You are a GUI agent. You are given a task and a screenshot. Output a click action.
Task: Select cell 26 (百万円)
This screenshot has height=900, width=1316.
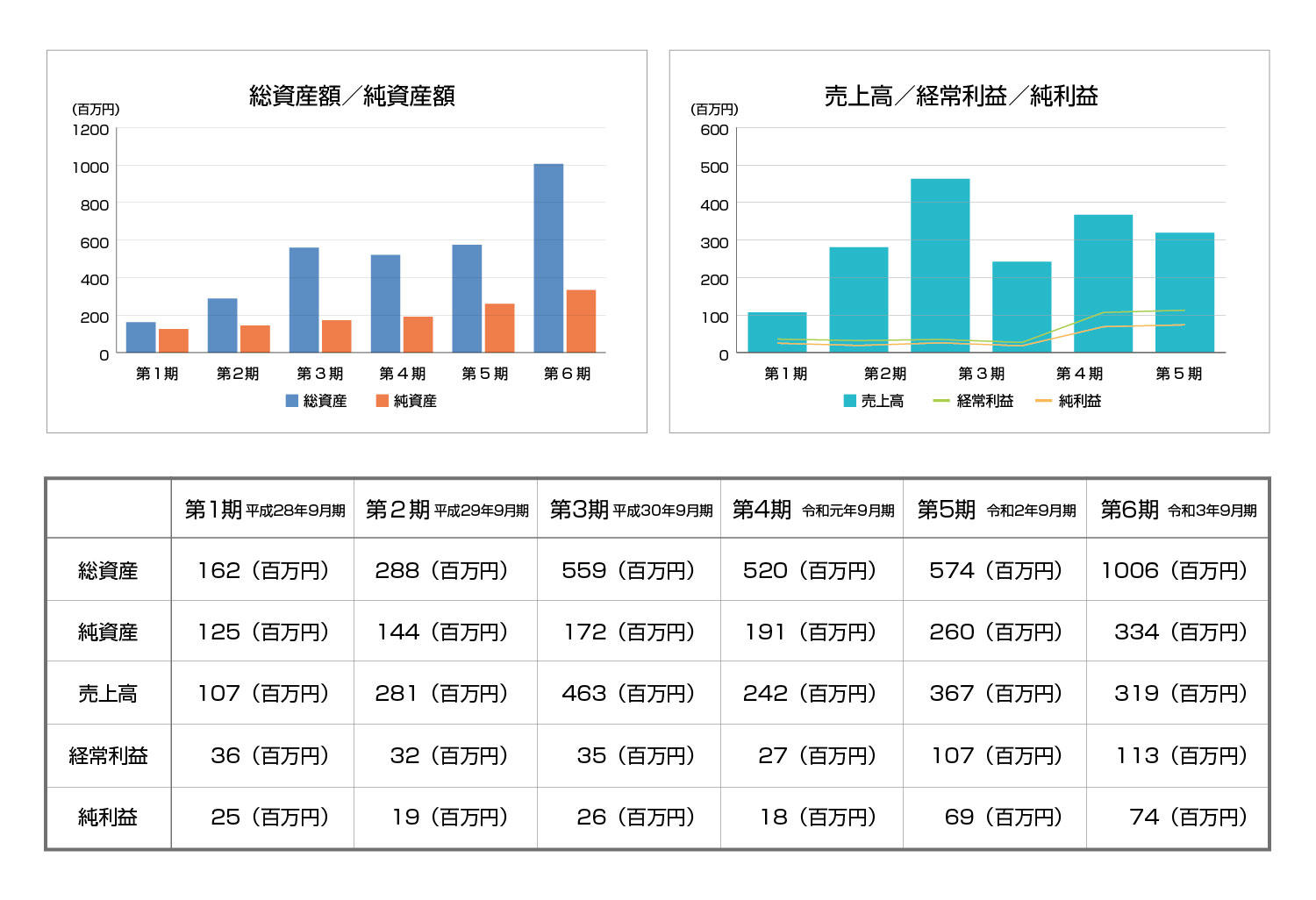(x=629, y=818)
